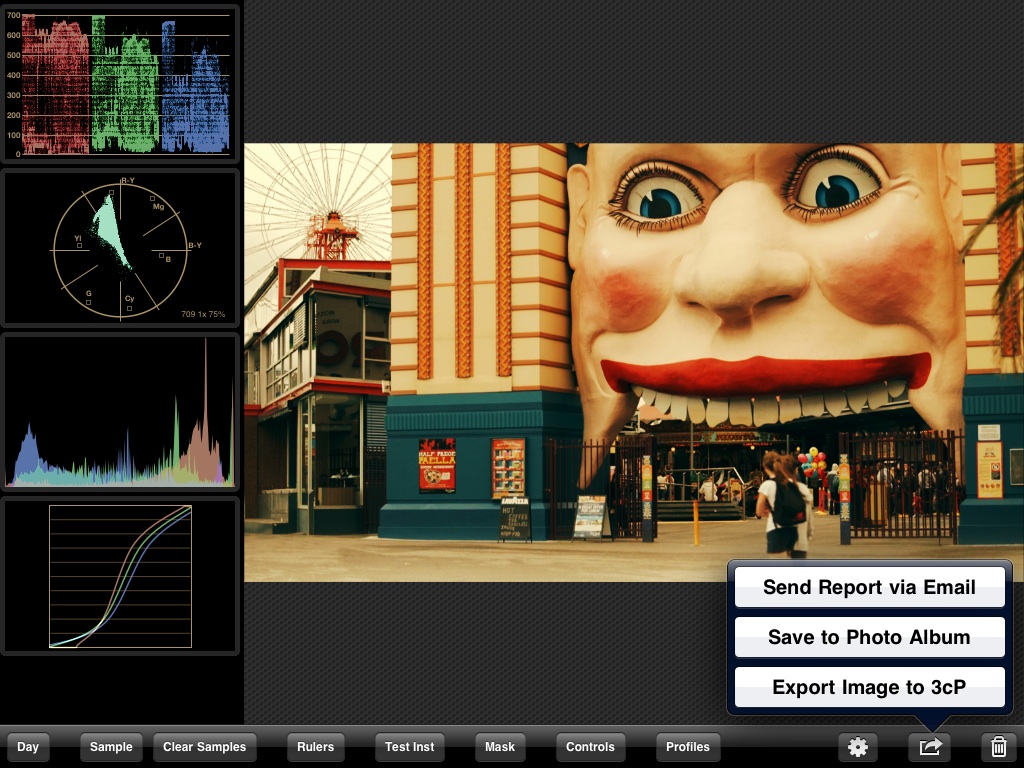This screenshot has height=768, width=1024.
Task: Toggle the Rulers button
Action: click(315, 746)
